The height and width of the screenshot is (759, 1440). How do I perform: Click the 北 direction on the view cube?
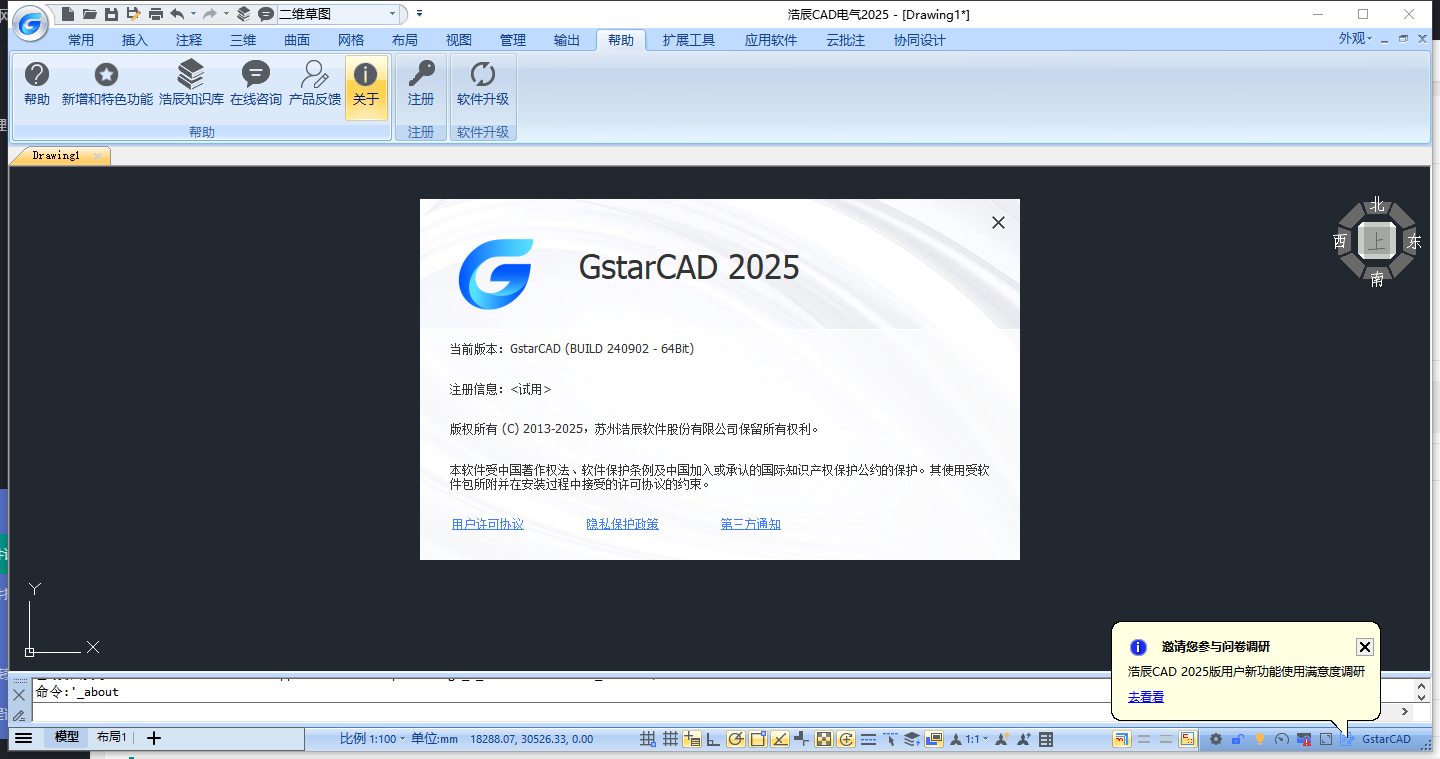(1377, 205)
